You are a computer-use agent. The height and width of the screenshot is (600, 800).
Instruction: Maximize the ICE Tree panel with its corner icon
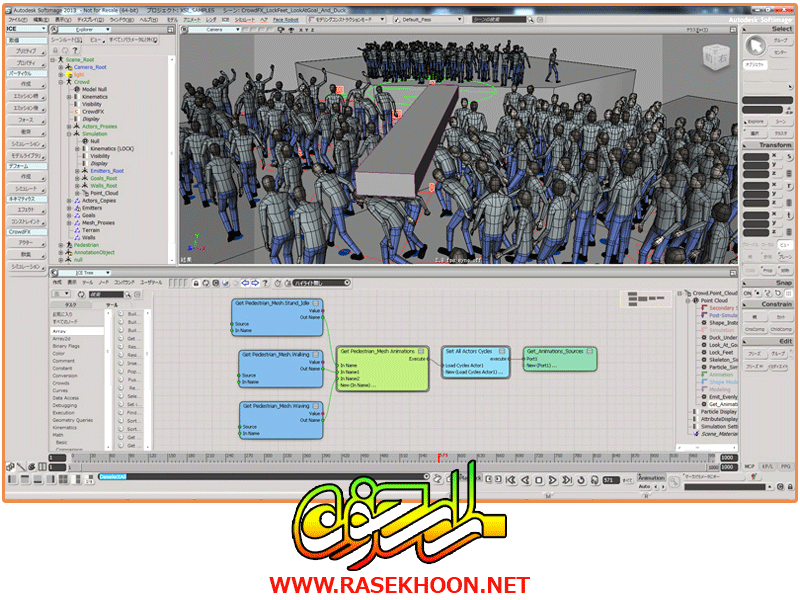pos(733,273)
